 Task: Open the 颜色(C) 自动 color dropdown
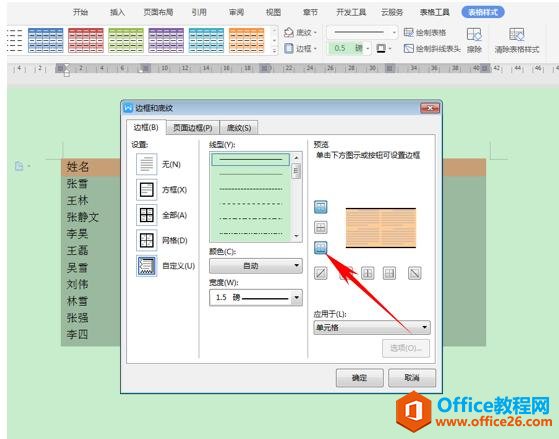256,266
